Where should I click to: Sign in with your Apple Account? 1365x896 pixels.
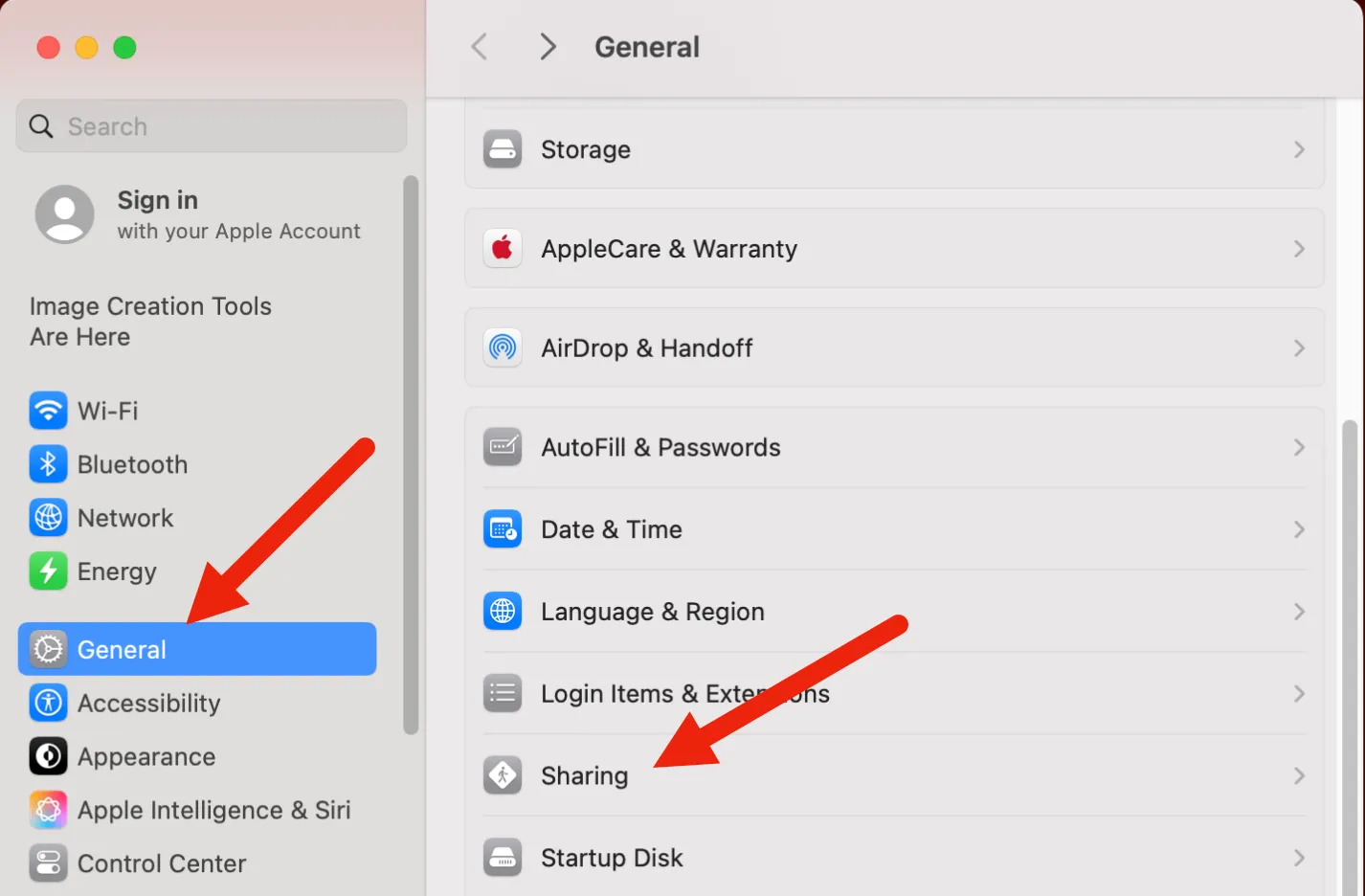tap(198, 214)
